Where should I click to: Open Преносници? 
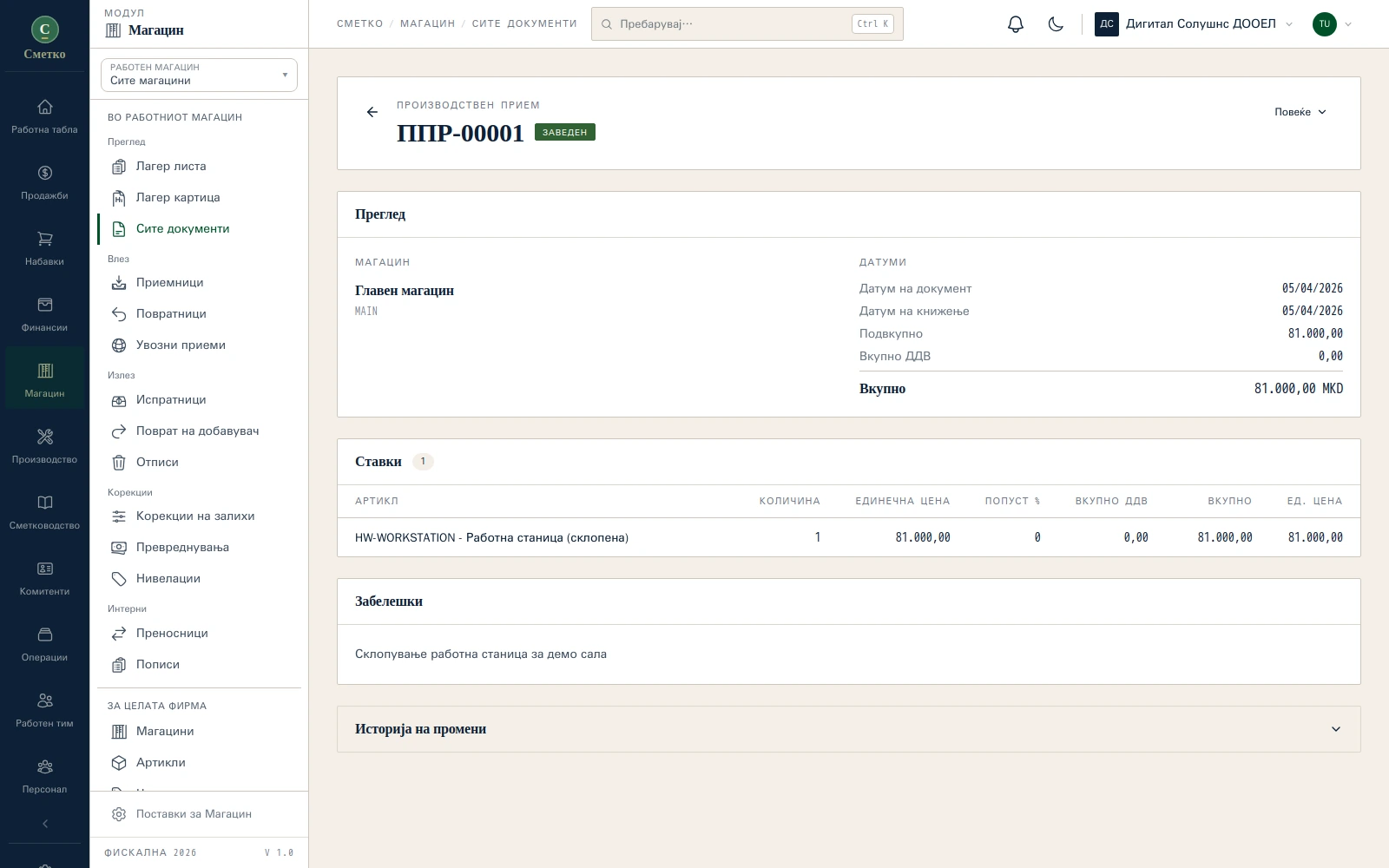(x=199, y=634)
